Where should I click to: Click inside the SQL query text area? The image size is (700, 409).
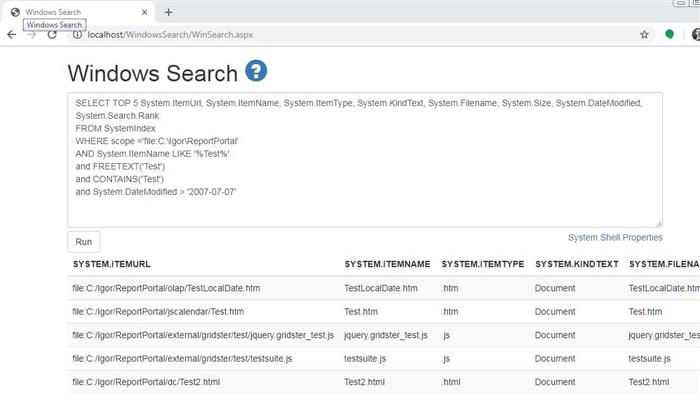(365, 160)
